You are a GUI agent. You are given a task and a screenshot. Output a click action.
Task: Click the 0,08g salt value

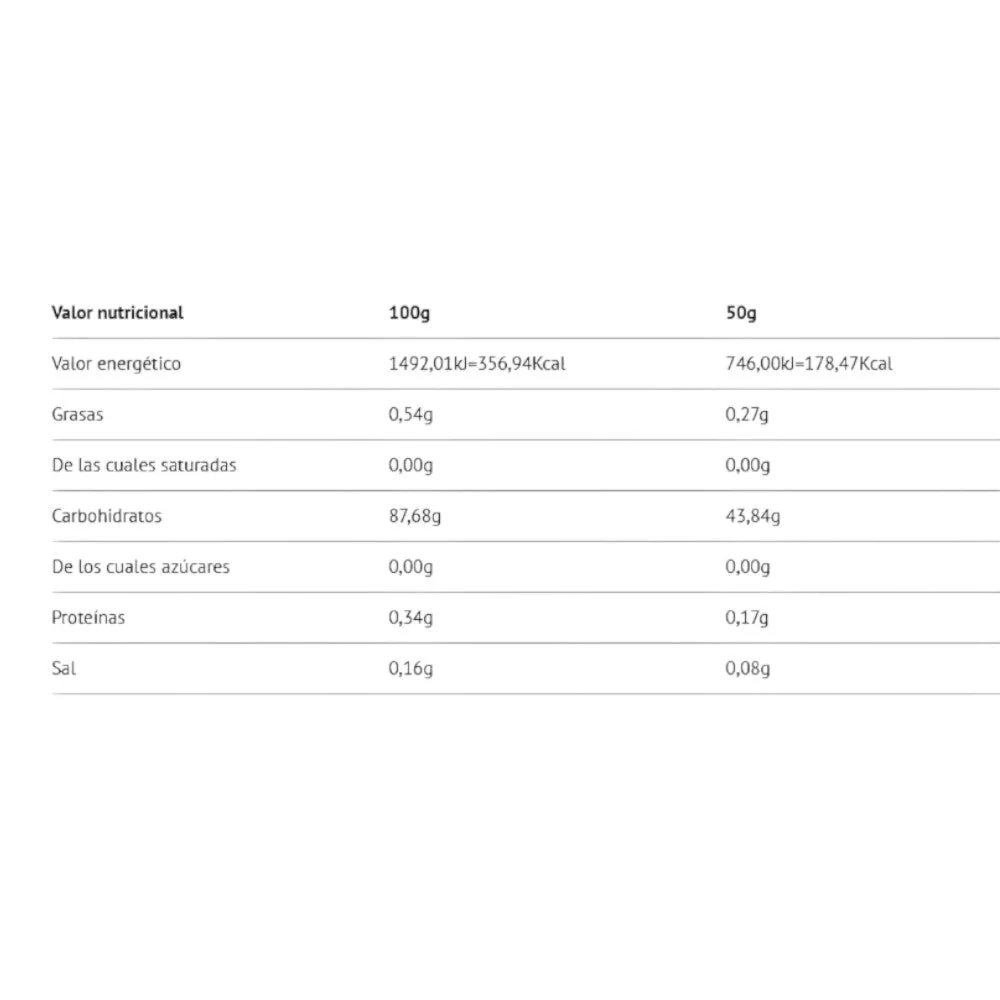[747, 669]
